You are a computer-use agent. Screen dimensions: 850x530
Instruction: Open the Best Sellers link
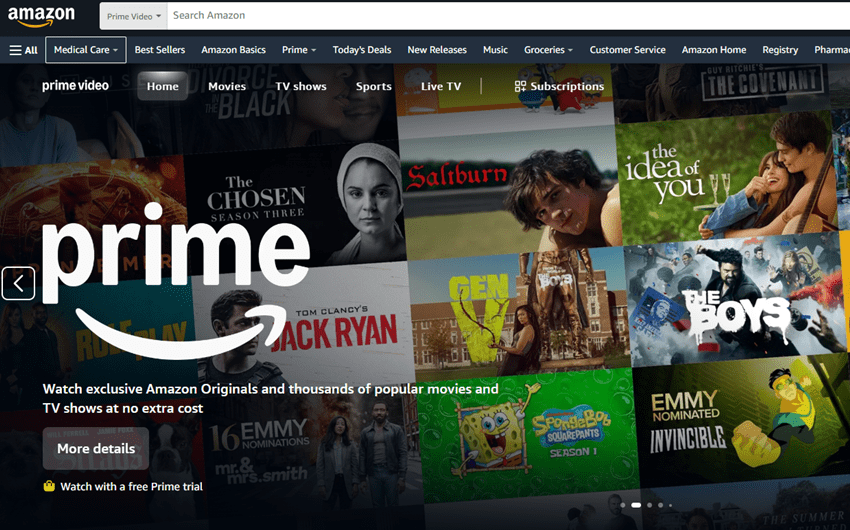(159, 50)
